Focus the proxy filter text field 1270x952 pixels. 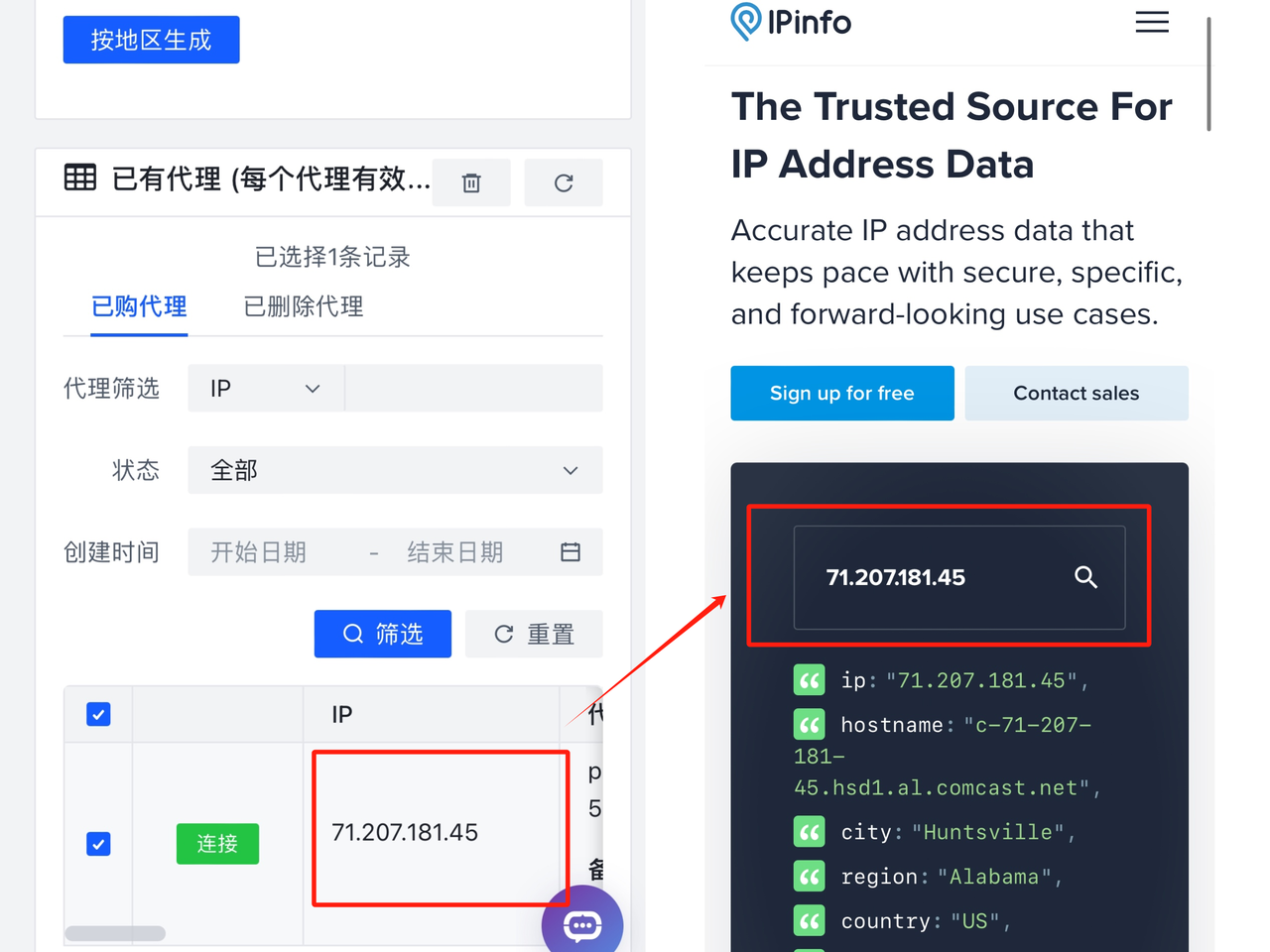[x=473, y=388]
